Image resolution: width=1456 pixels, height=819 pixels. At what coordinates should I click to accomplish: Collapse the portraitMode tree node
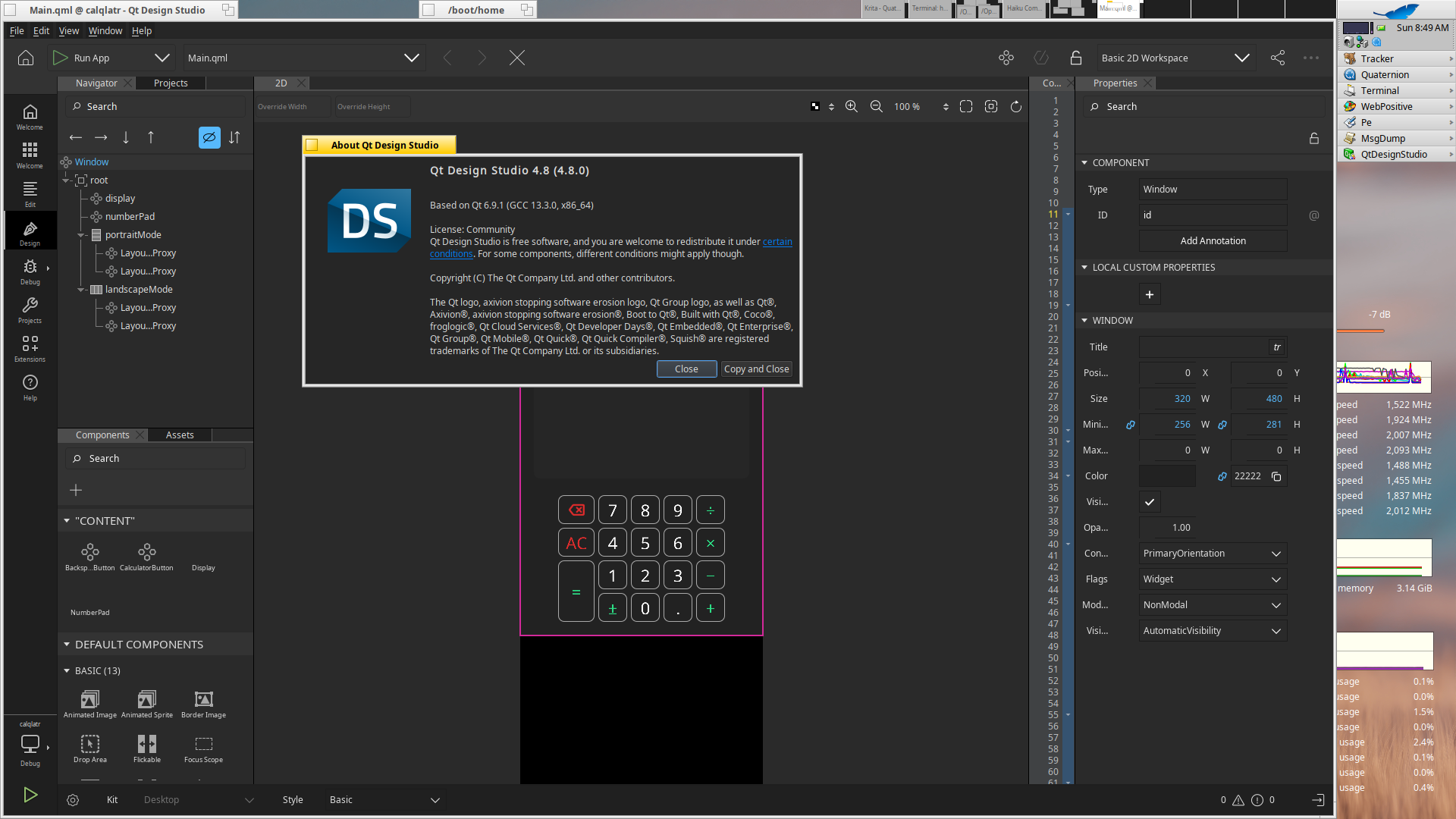tap(81, 235)
